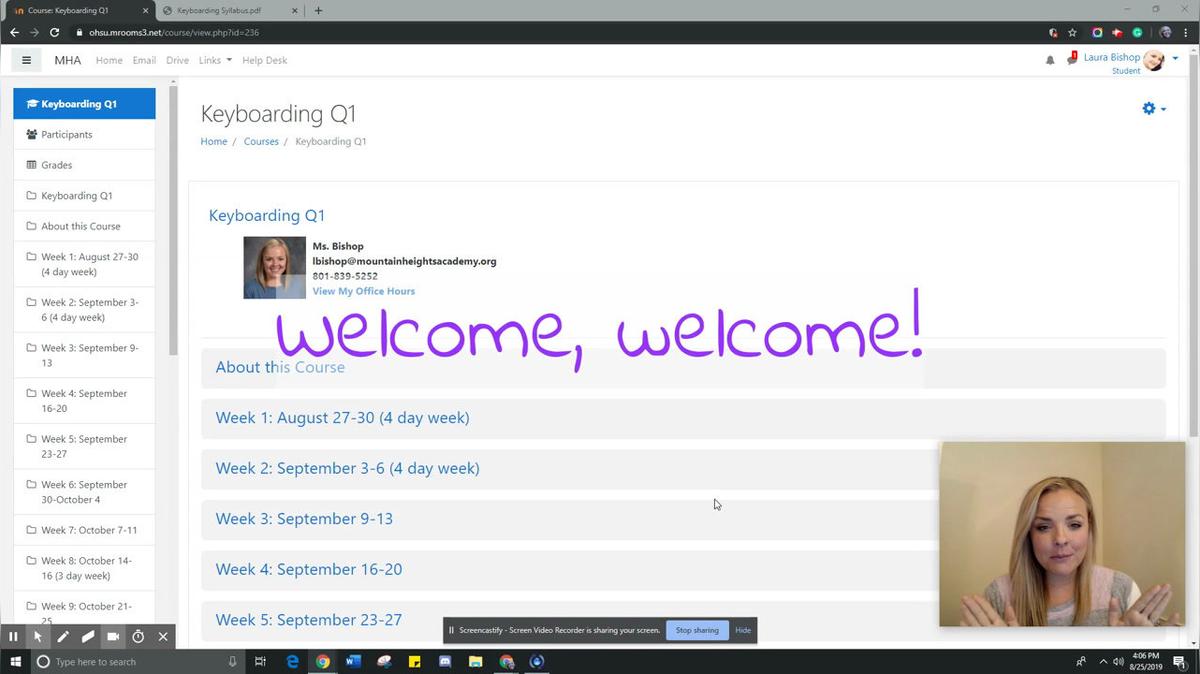Click the Screencastify extension icon
1200x674 pixels.
1117,32
